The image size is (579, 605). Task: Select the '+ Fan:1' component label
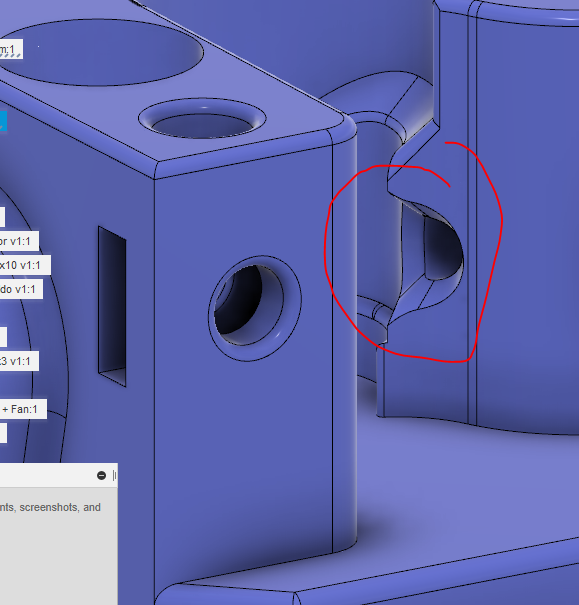point(23,409)
